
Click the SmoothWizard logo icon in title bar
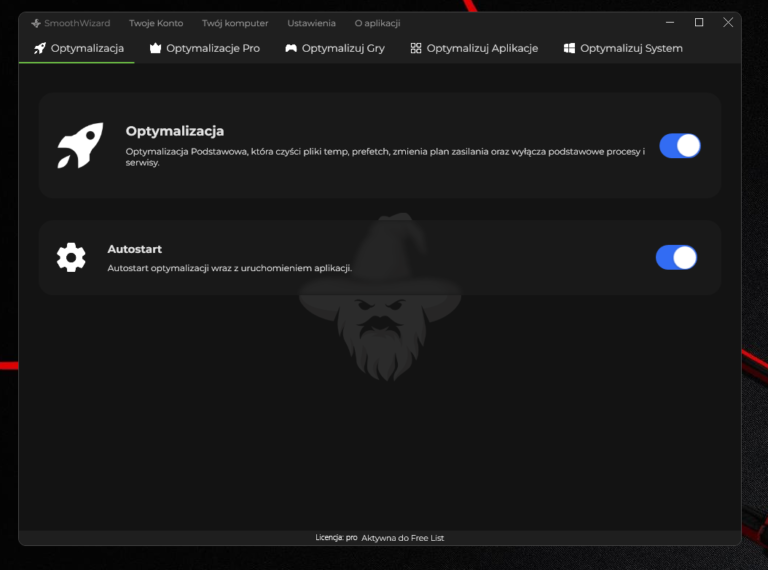click(36, 23)
